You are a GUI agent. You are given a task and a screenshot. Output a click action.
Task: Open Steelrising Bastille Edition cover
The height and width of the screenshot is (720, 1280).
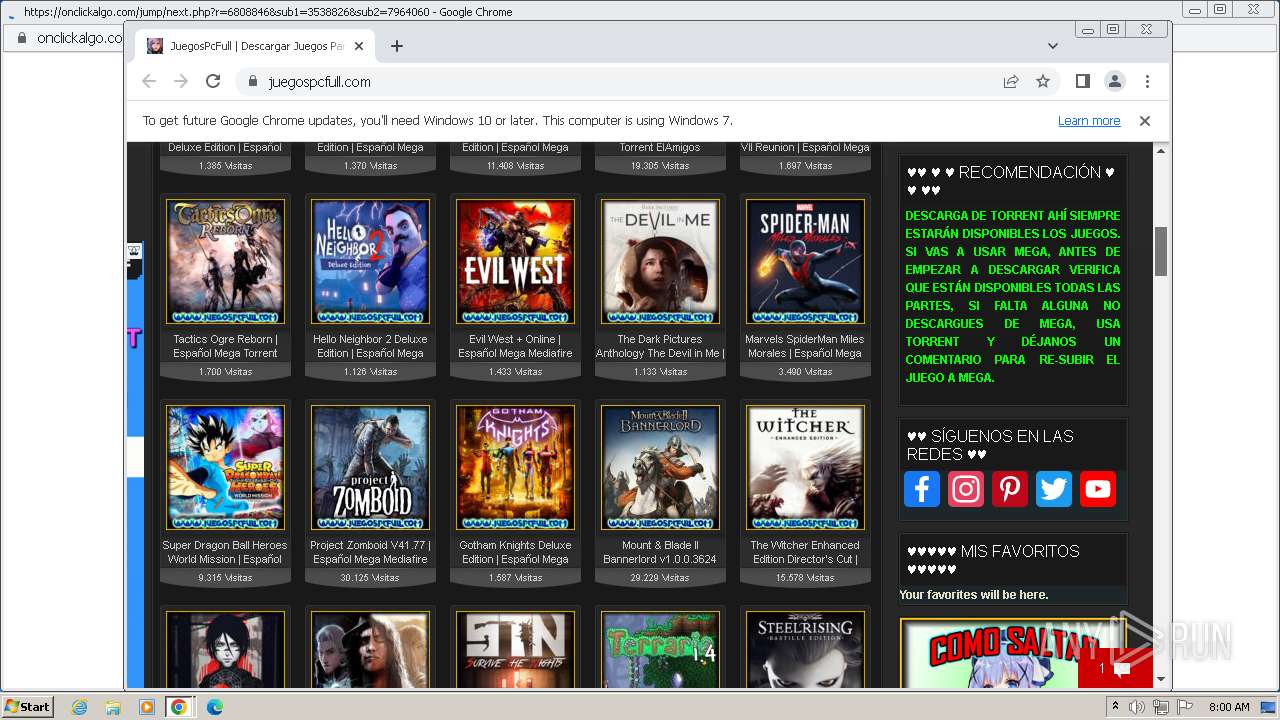[805, 650]
